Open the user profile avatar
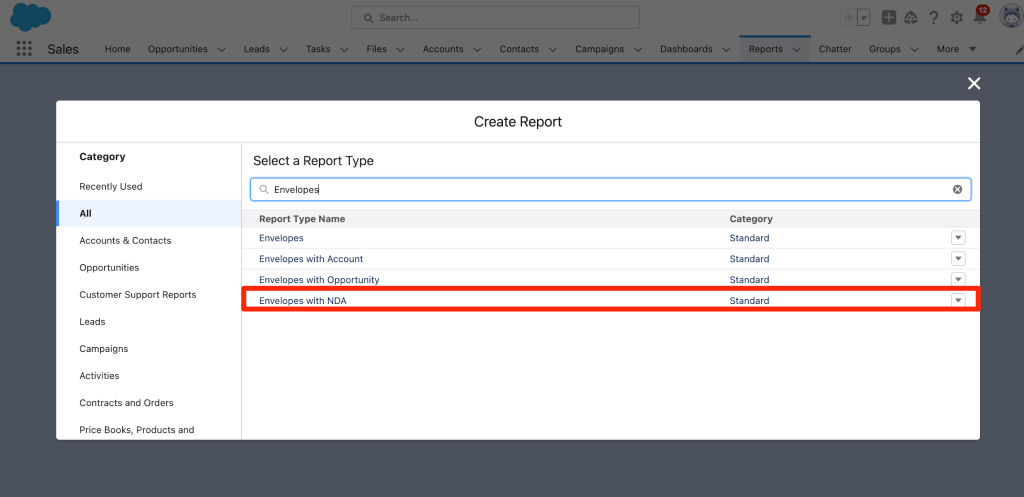This screenshot has height=497, width=1024. point(1009,17)
